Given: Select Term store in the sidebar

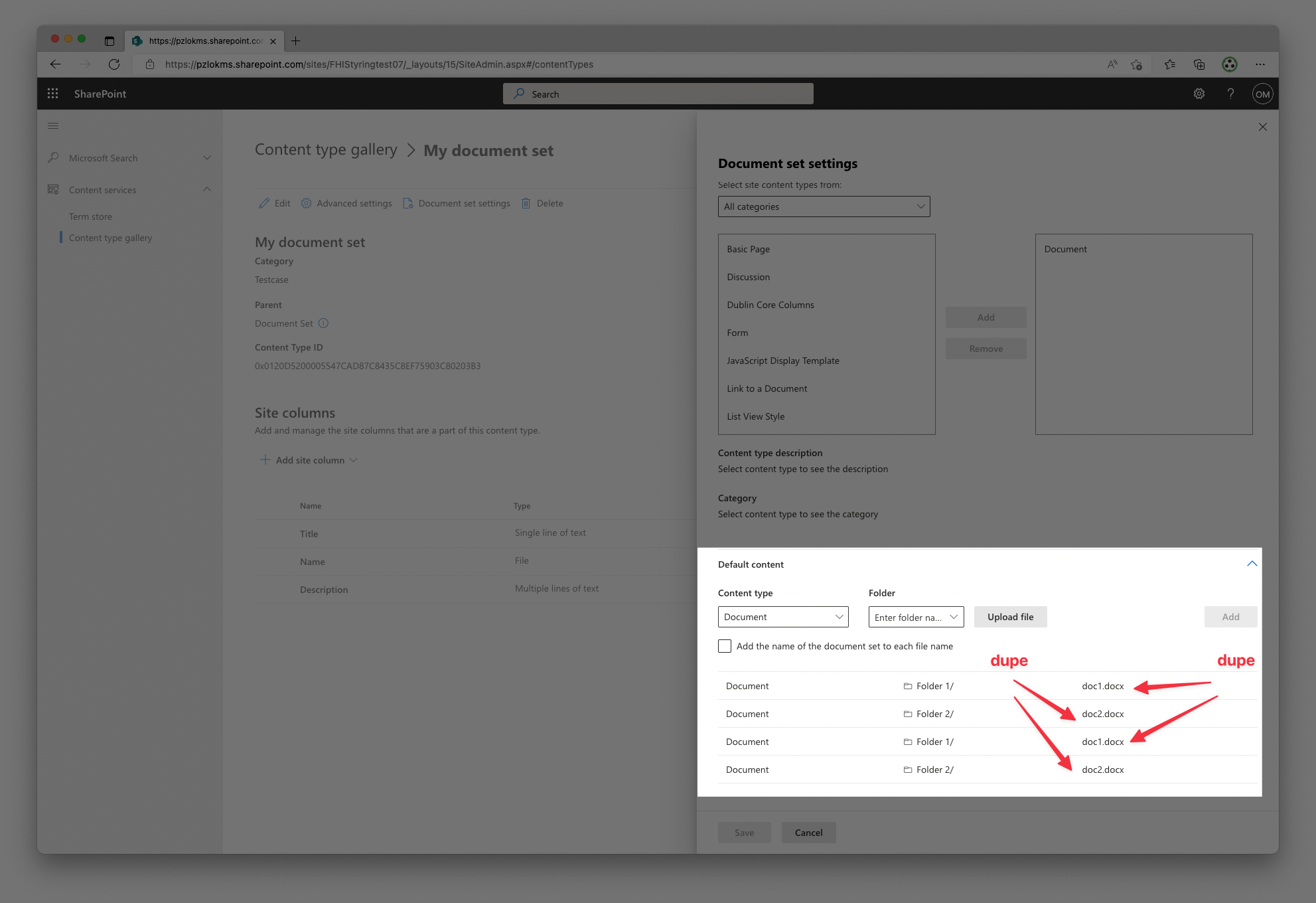Looking at the screenshot, I should point(91,216).
